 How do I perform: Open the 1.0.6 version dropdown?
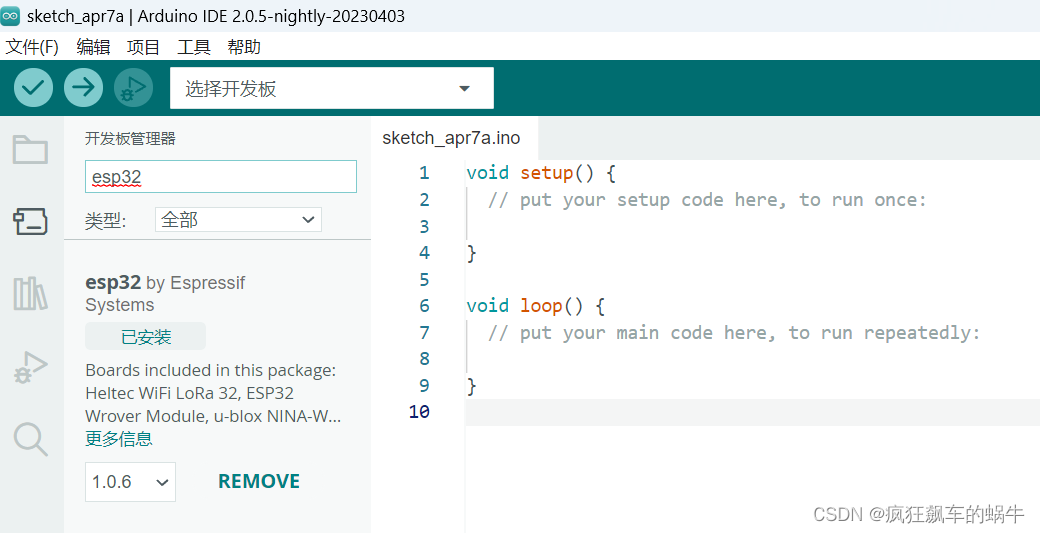130,482
